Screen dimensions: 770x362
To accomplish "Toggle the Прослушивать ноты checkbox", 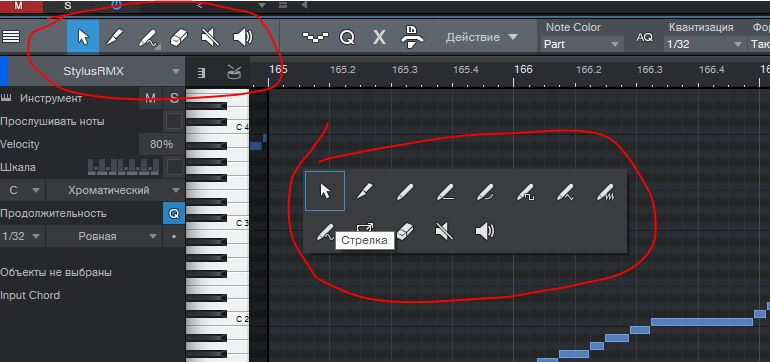I will pos(174,121).
